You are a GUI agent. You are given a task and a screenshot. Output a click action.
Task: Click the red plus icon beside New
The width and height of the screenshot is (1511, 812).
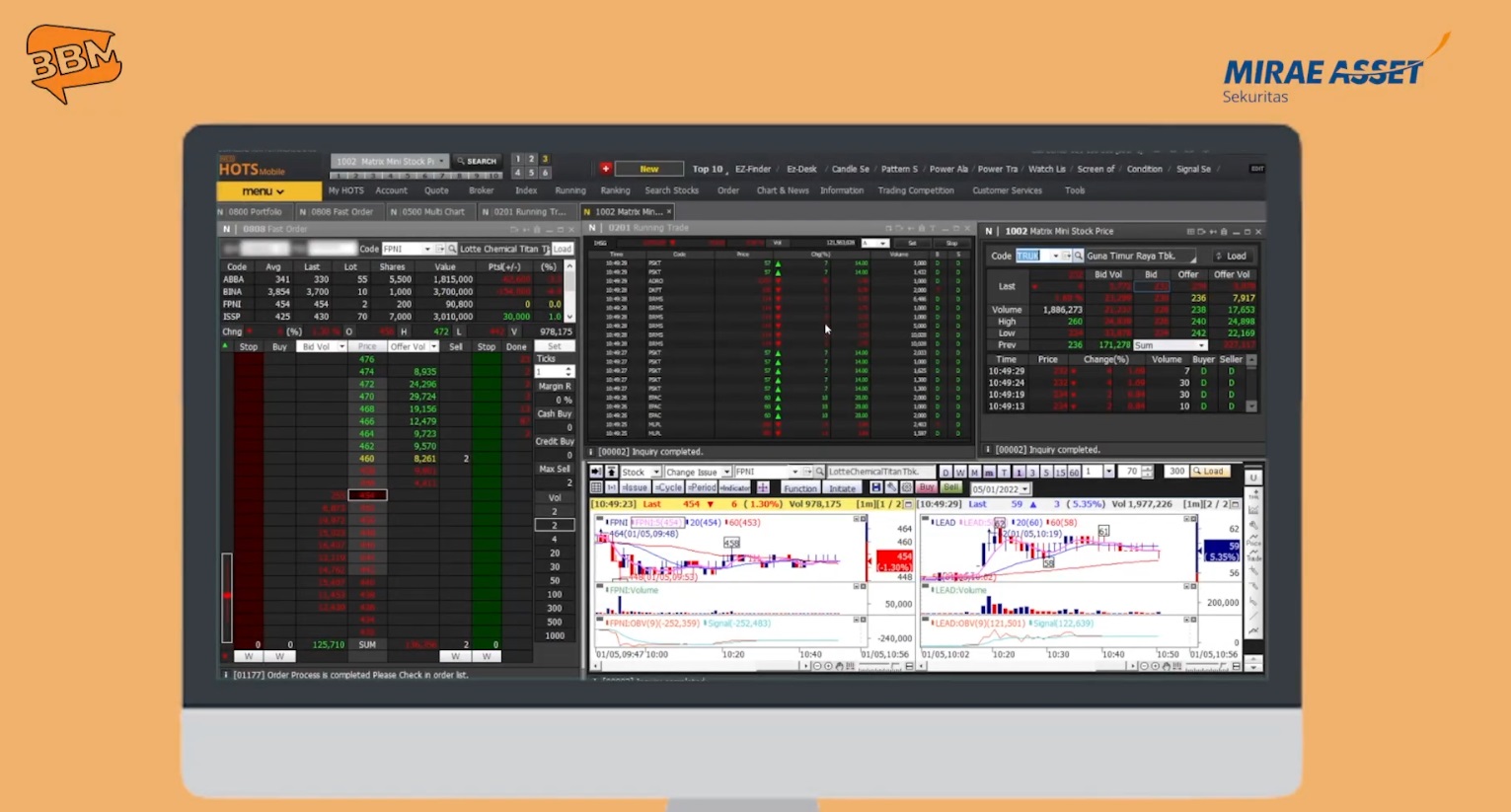click(x=606, y=169)
